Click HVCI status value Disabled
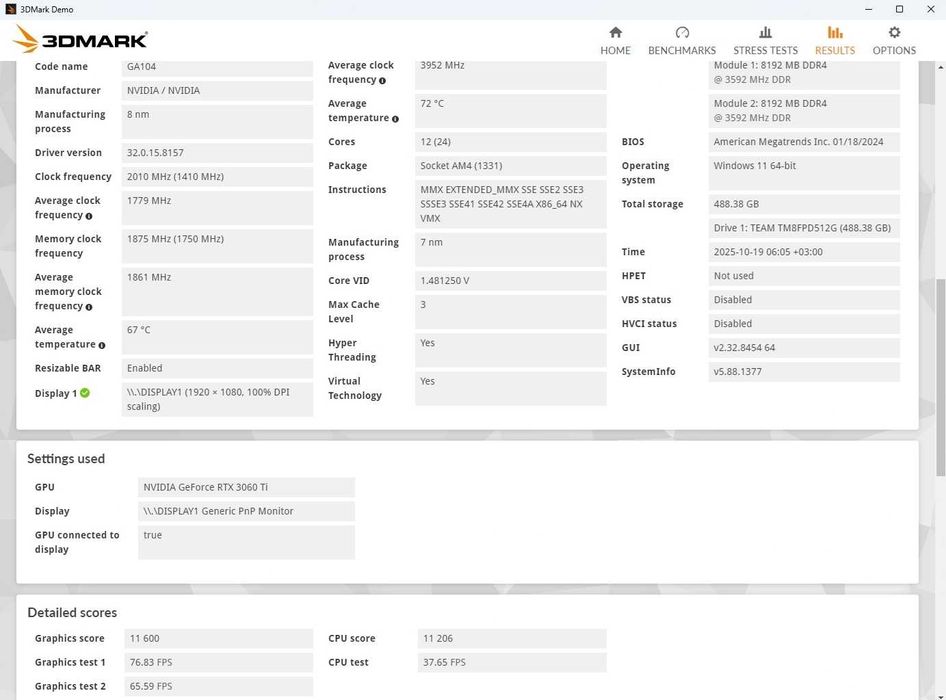Viewport: 946px width, 700px height. (x=804, y=324)
